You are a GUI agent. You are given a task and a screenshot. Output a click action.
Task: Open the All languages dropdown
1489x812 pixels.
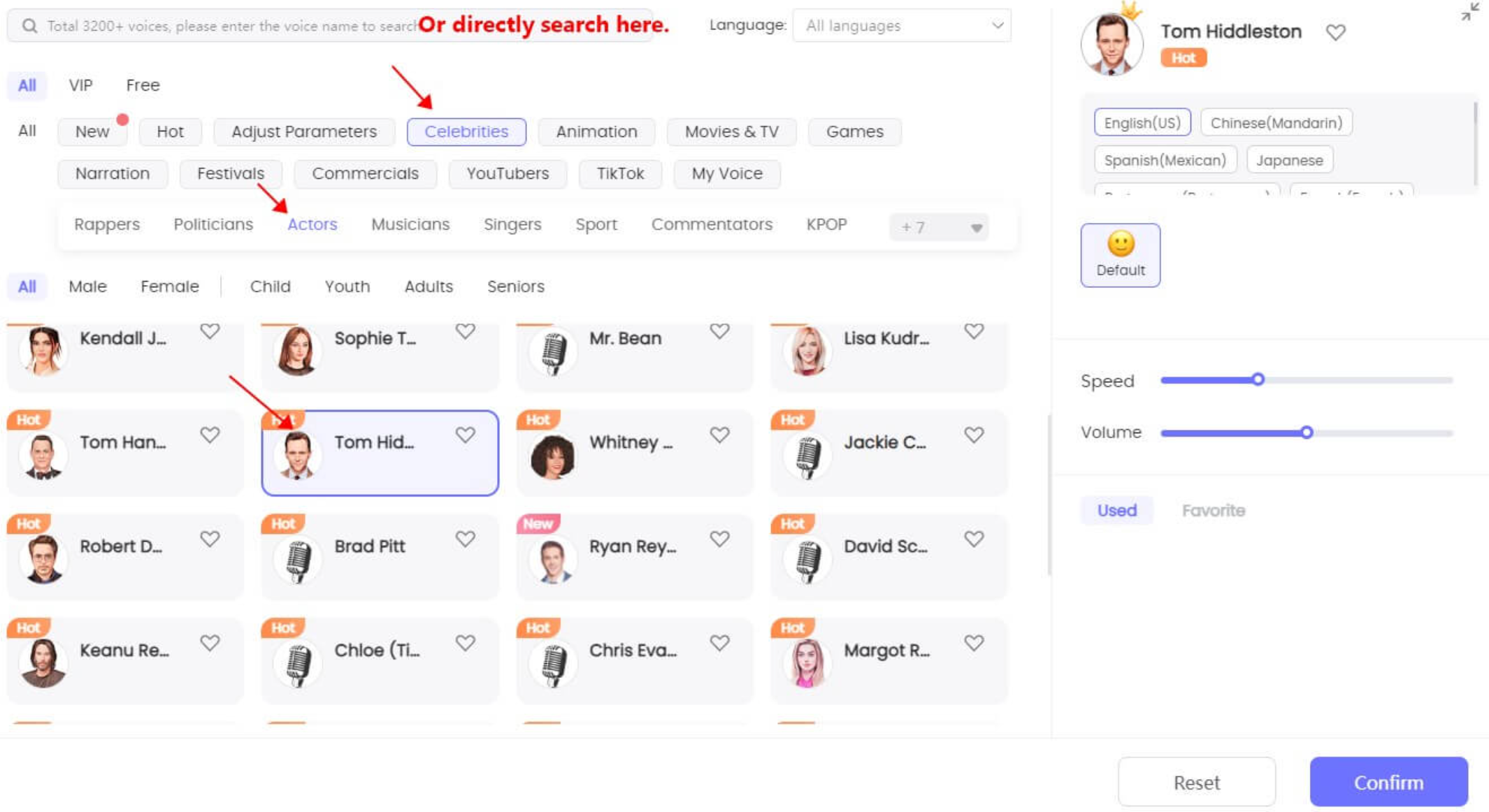tap(902, 26)
